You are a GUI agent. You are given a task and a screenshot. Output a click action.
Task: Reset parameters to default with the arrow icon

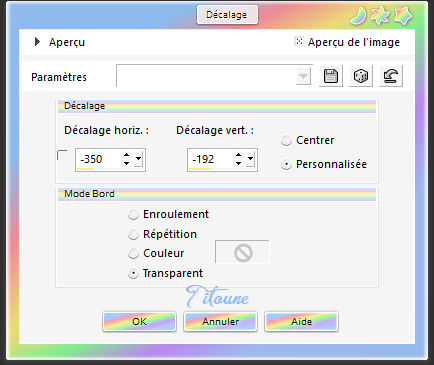[x=391, y=76]
